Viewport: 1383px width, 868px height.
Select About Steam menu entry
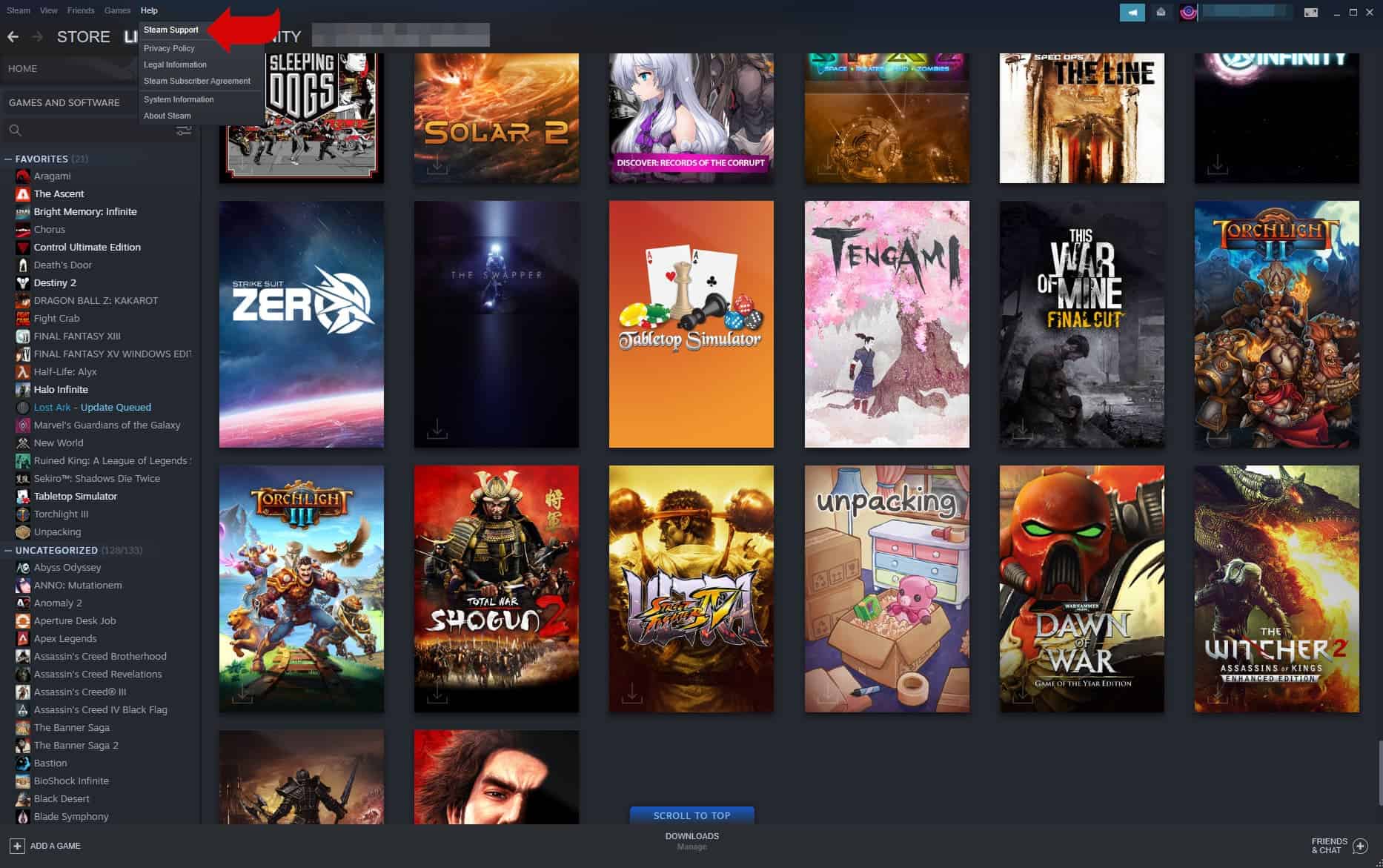point(168,116)
